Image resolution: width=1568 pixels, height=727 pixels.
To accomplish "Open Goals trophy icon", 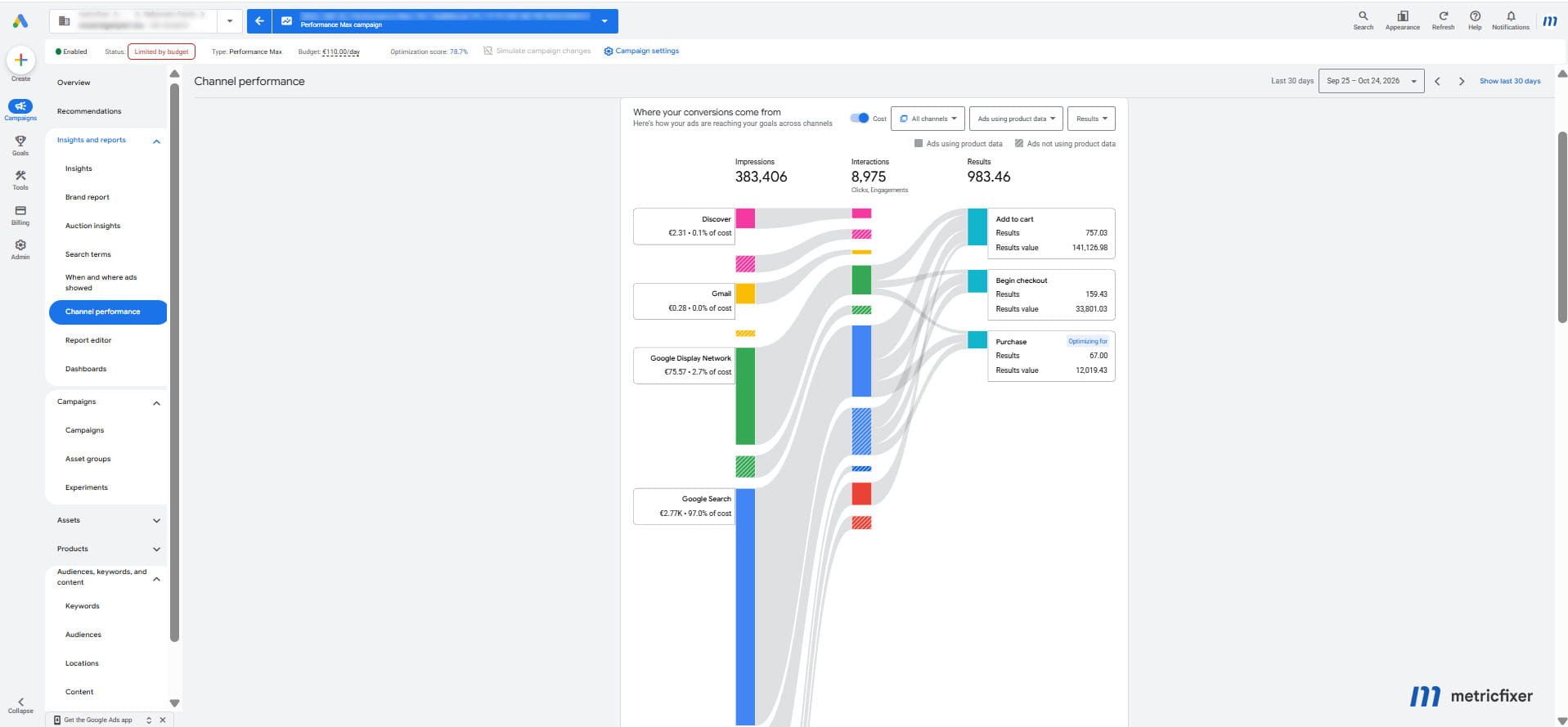I will click(20, 141).
